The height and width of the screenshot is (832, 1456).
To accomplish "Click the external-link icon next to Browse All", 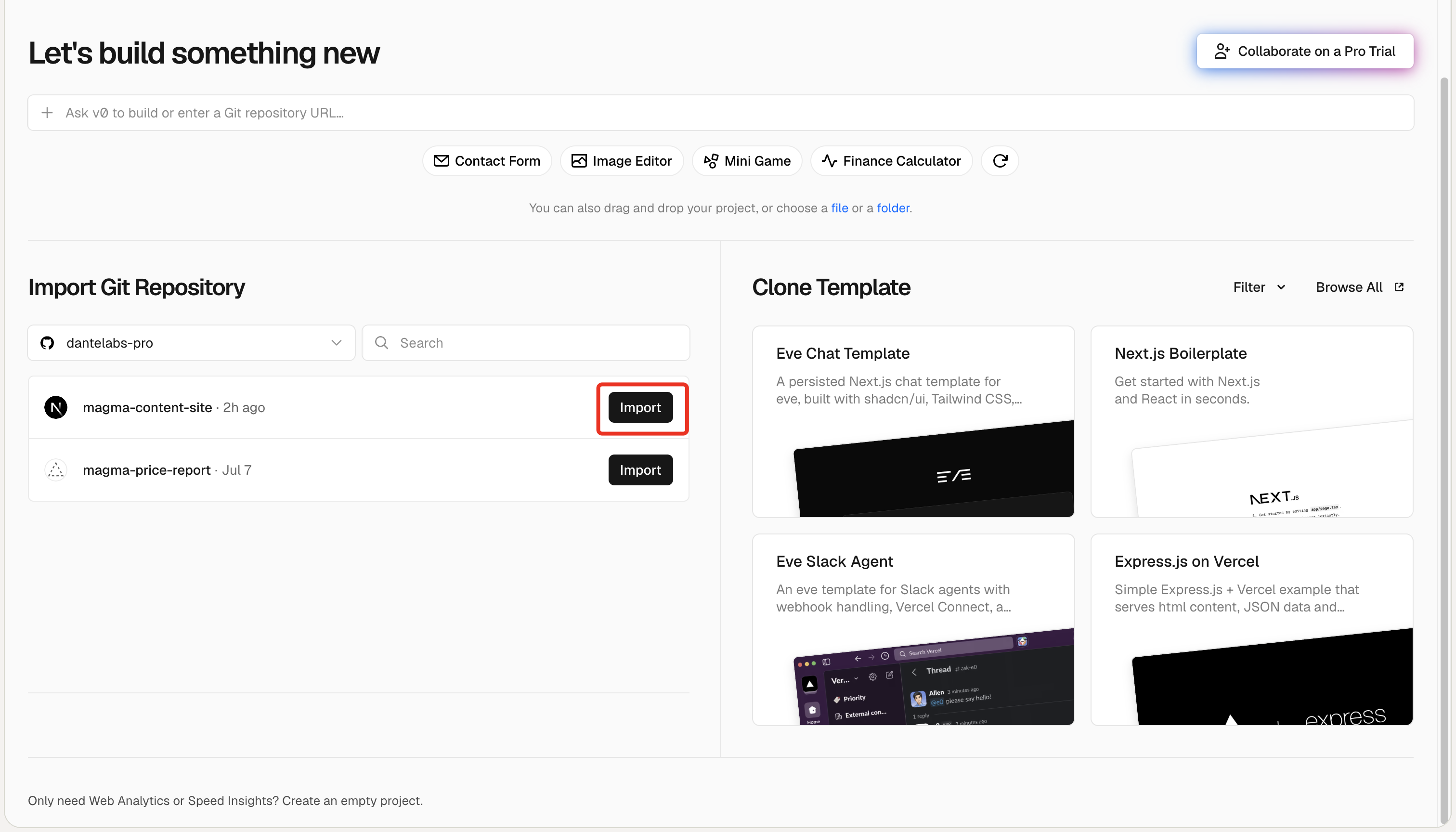I will pyautogui.click(x=1399, y=287).
